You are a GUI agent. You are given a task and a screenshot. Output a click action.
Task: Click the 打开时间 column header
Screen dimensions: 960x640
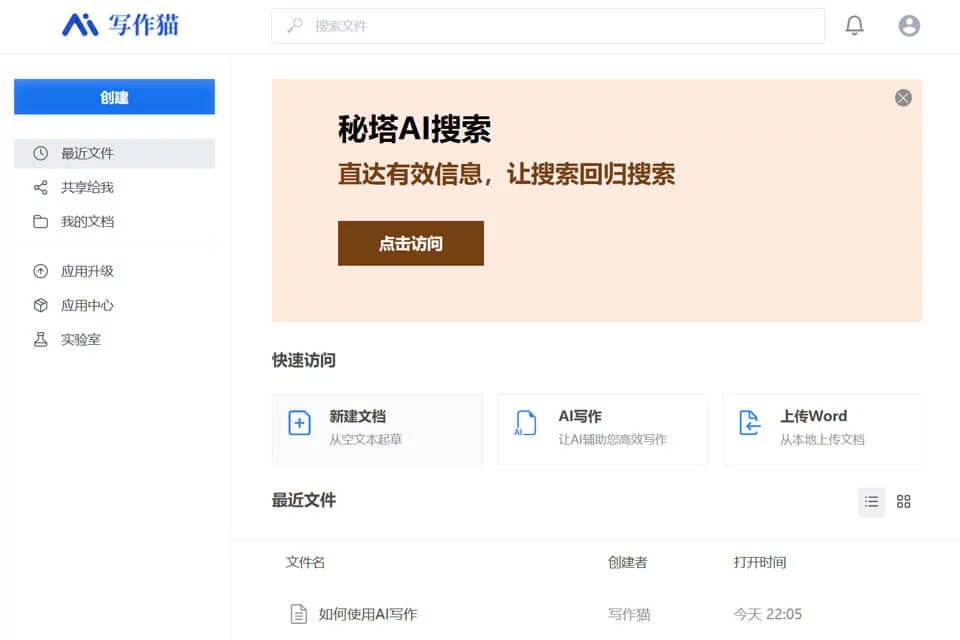[760, 562]
